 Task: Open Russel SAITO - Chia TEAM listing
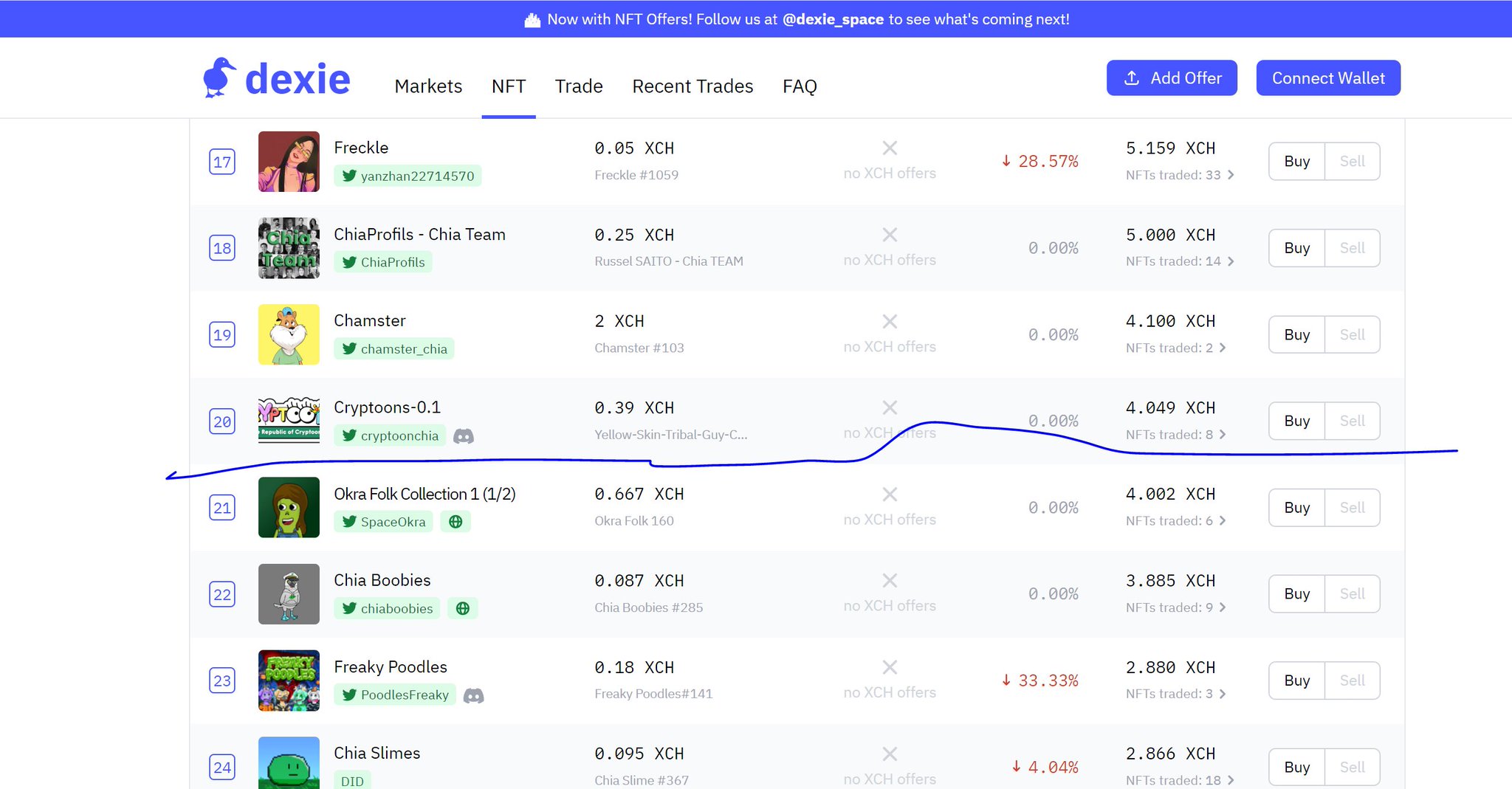(669, 261)
